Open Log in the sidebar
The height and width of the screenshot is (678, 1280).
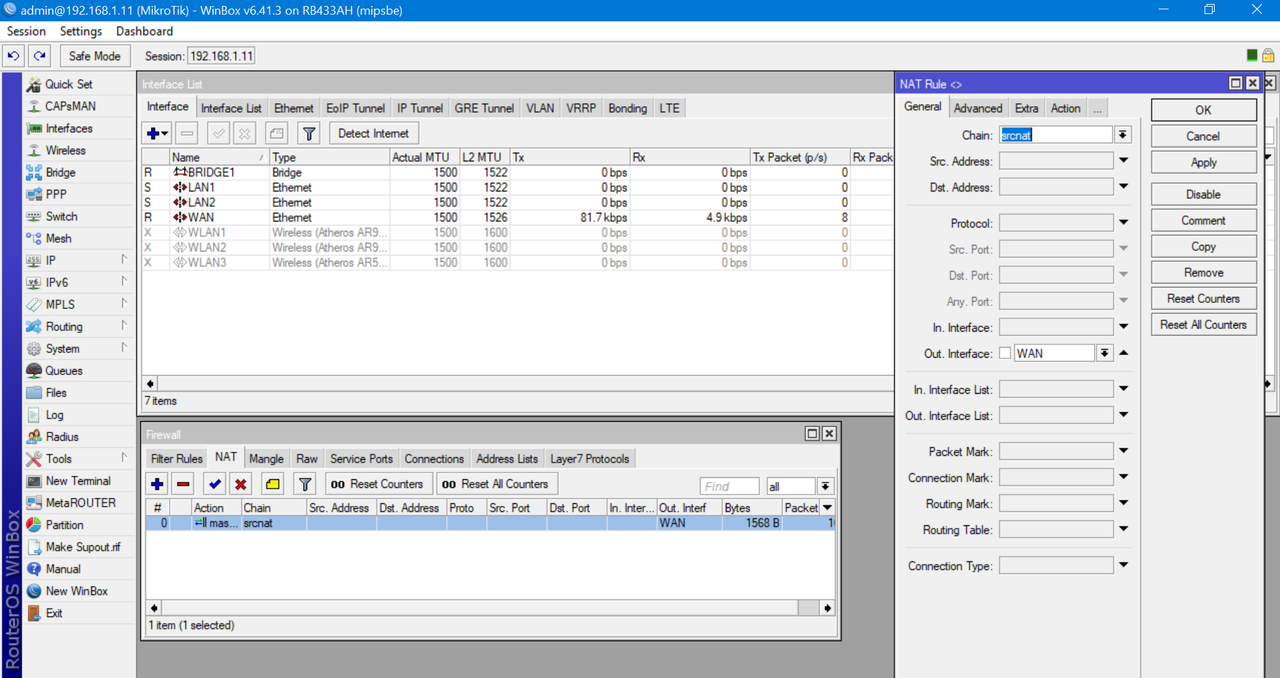click(54, 414)
